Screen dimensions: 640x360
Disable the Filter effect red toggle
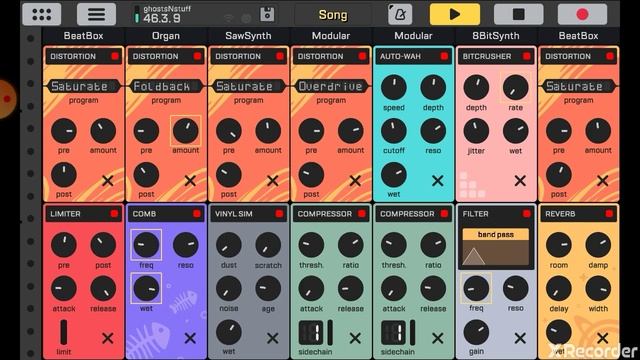point(527,213)
